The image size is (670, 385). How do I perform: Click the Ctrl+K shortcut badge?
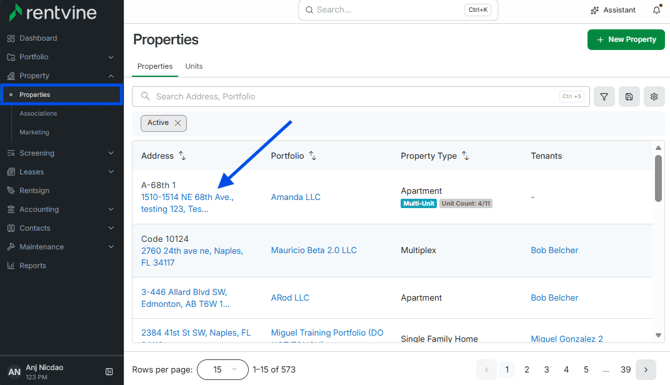point(478,10)
